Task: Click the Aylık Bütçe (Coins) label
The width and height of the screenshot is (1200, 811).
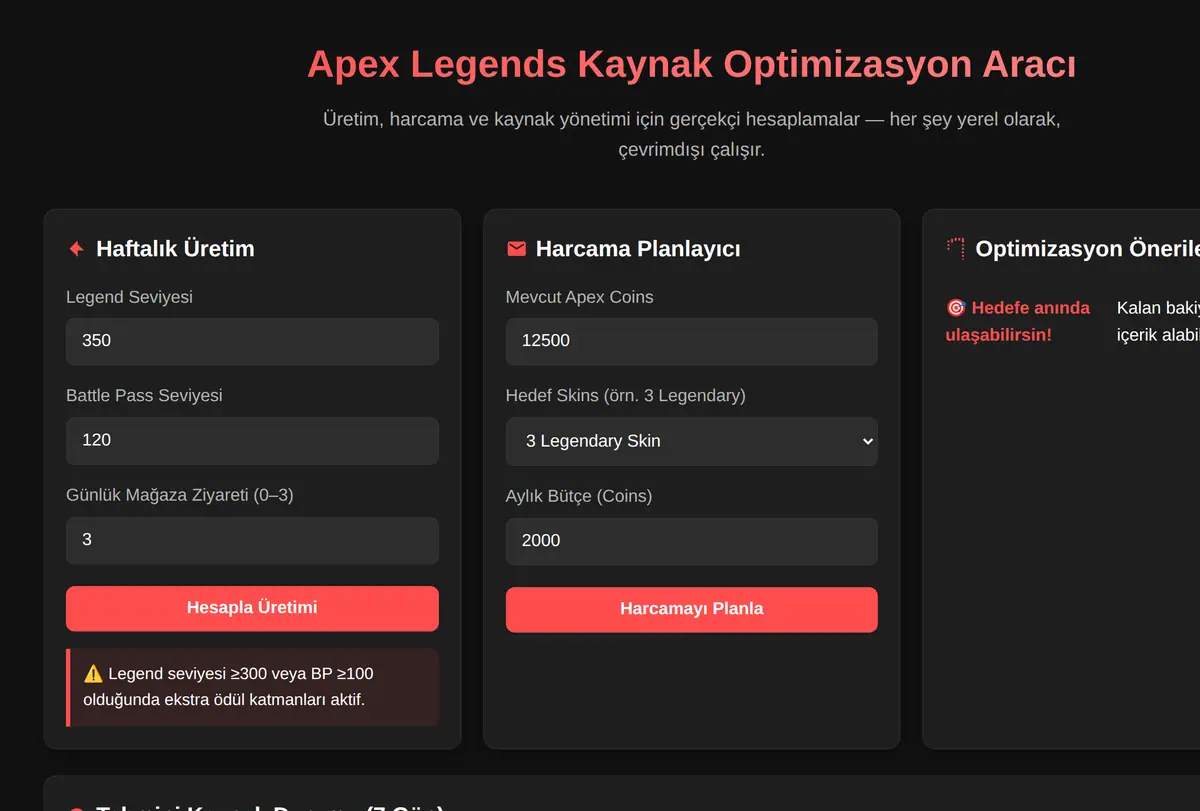Action: (x=579, y=496)
